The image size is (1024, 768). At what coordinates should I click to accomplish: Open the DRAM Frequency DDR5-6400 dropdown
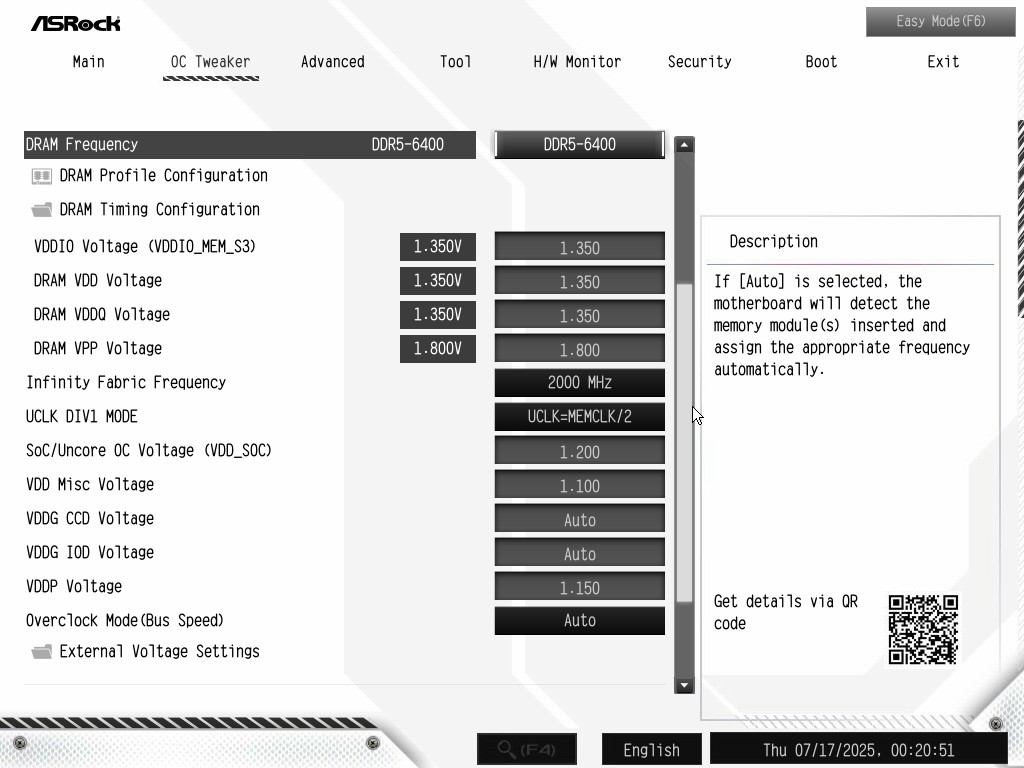[x=579, y=145]
